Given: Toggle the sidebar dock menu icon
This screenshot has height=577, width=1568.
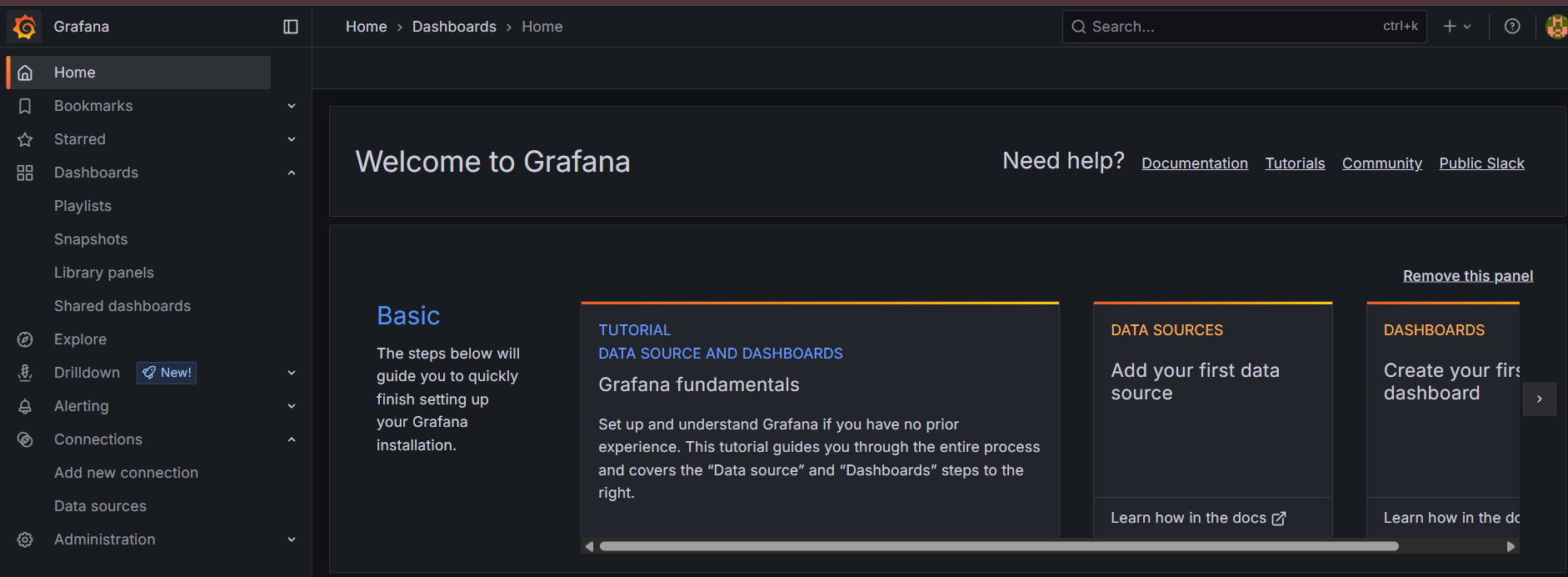Looking at the screenshot, I should (x=291, y=27).
